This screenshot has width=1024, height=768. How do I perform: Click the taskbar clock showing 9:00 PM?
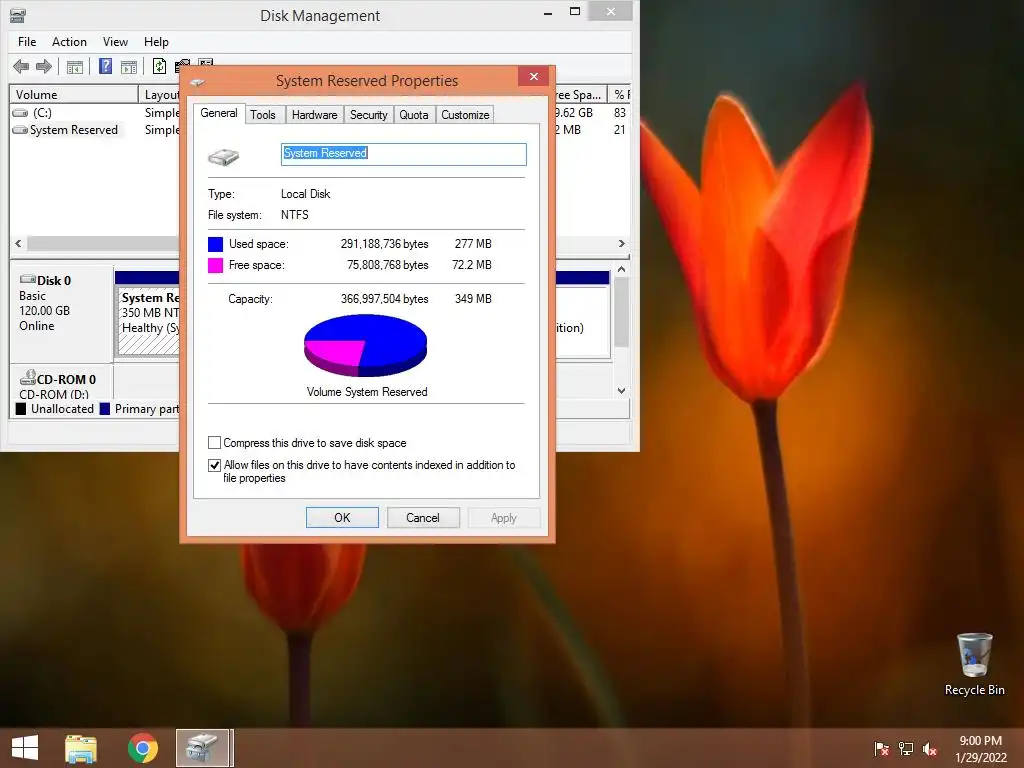click(x=980, y=749)
